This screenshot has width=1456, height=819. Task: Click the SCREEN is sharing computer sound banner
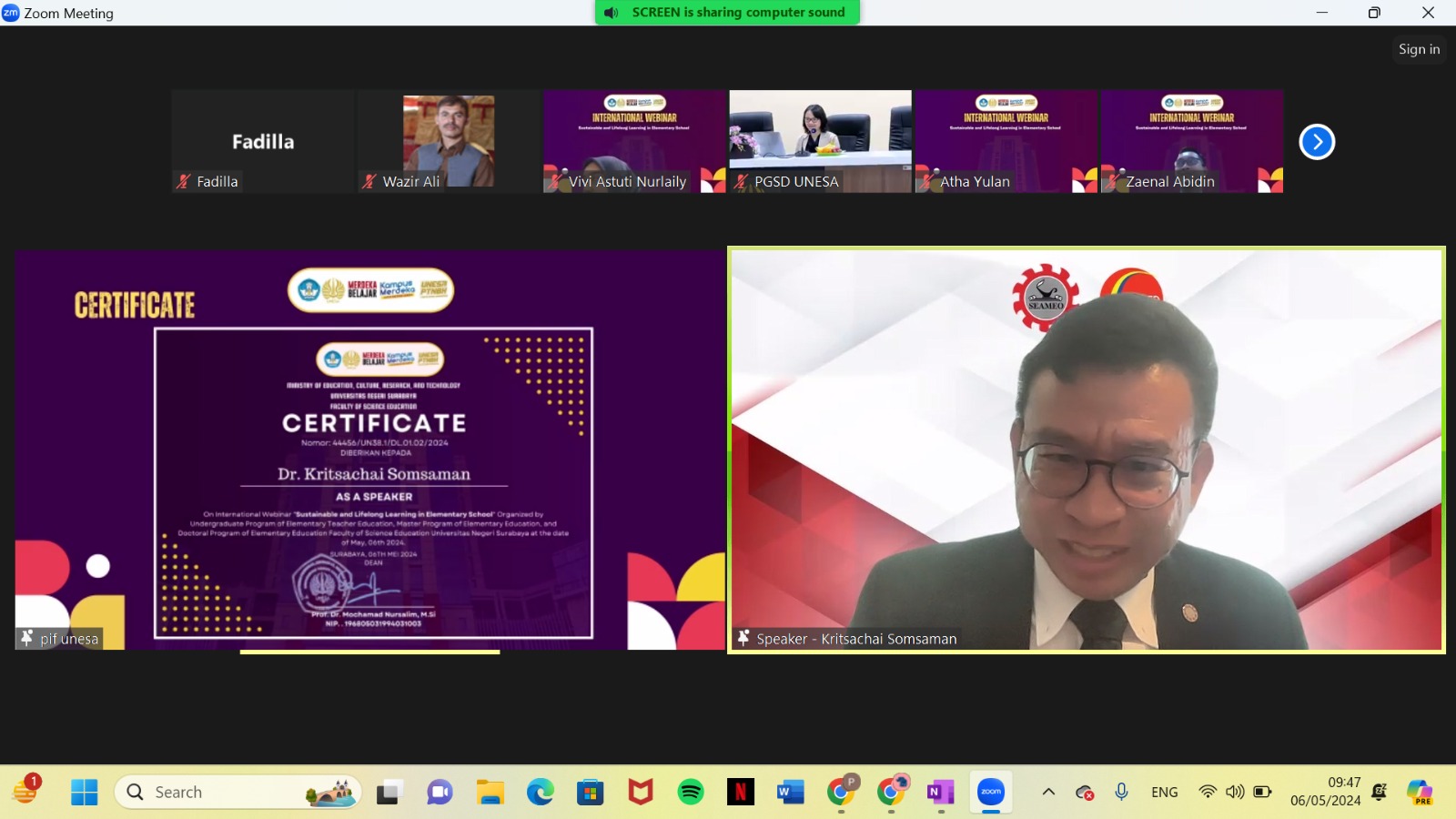click(x=727, y=13)
